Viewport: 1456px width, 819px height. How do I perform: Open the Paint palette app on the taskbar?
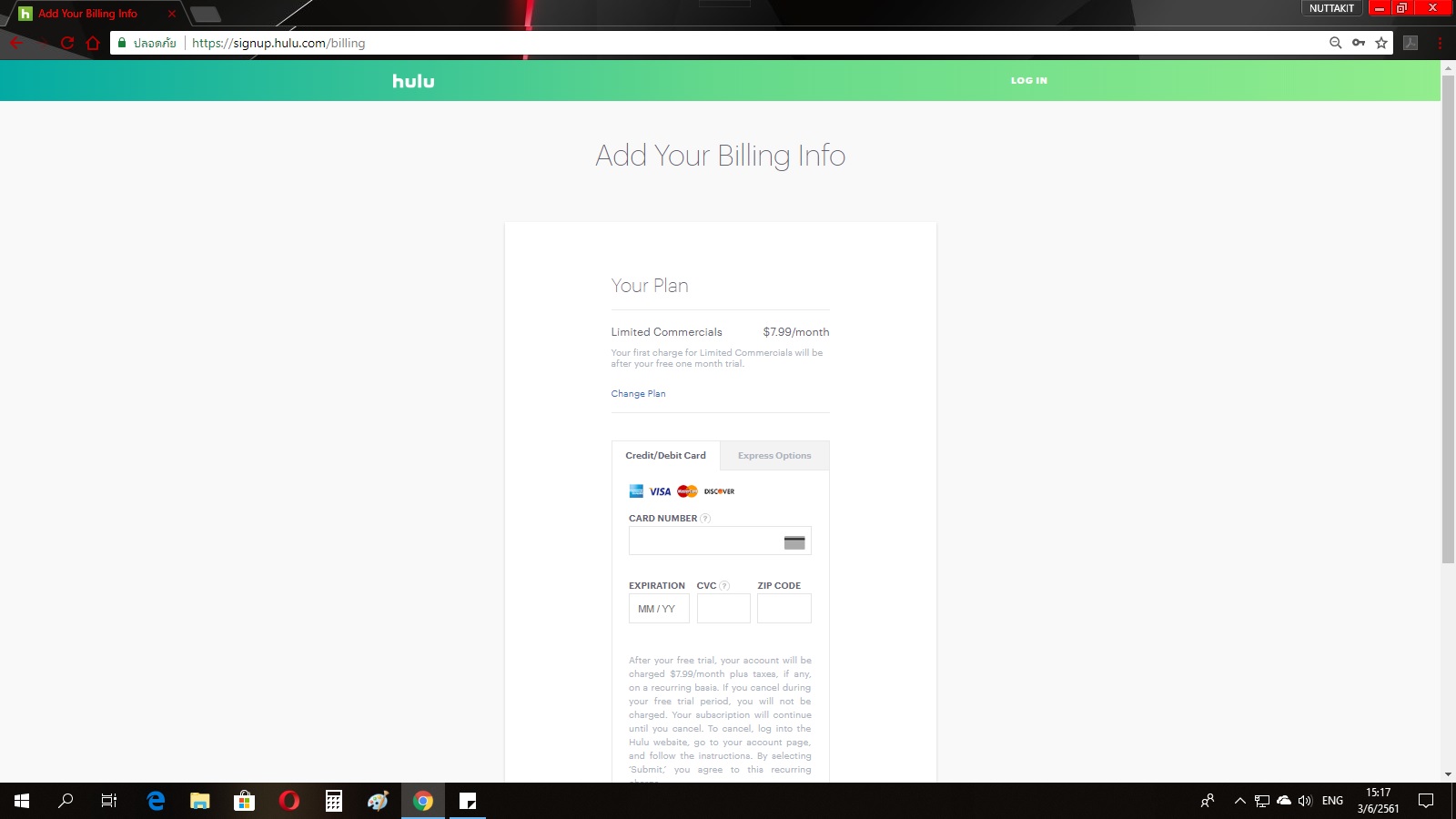tap(379, 801)
